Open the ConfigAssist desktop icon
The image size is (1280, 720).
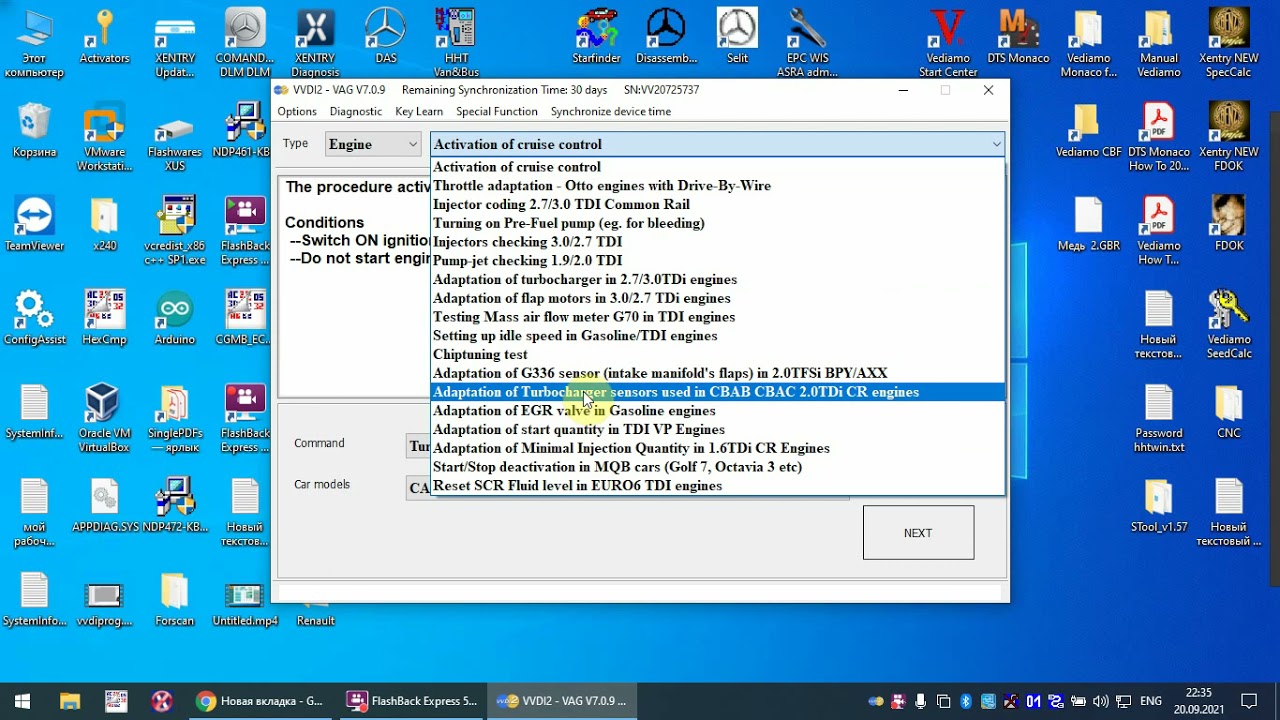(34, 318)
